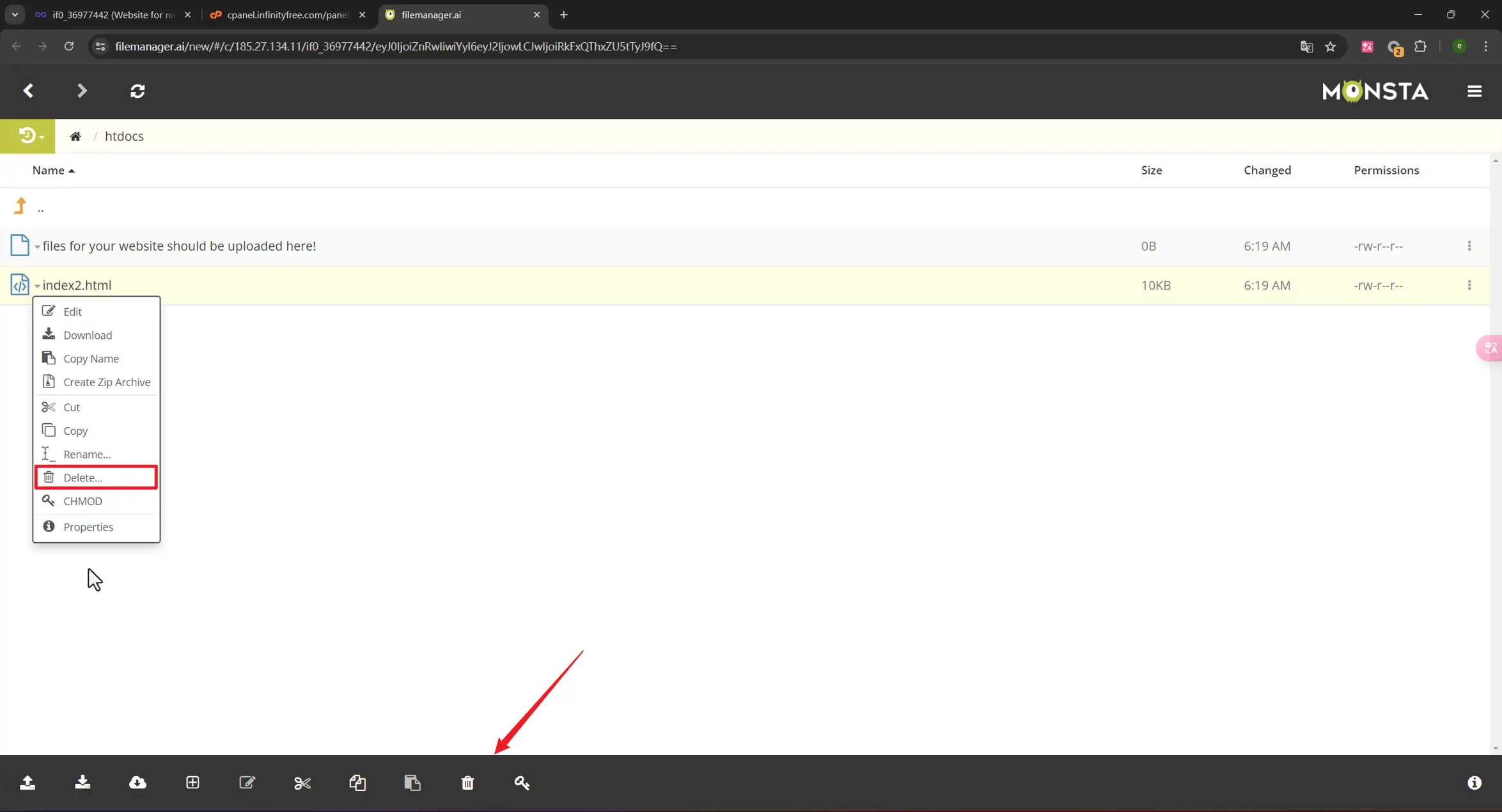Click Delete option in context menu

83,477
